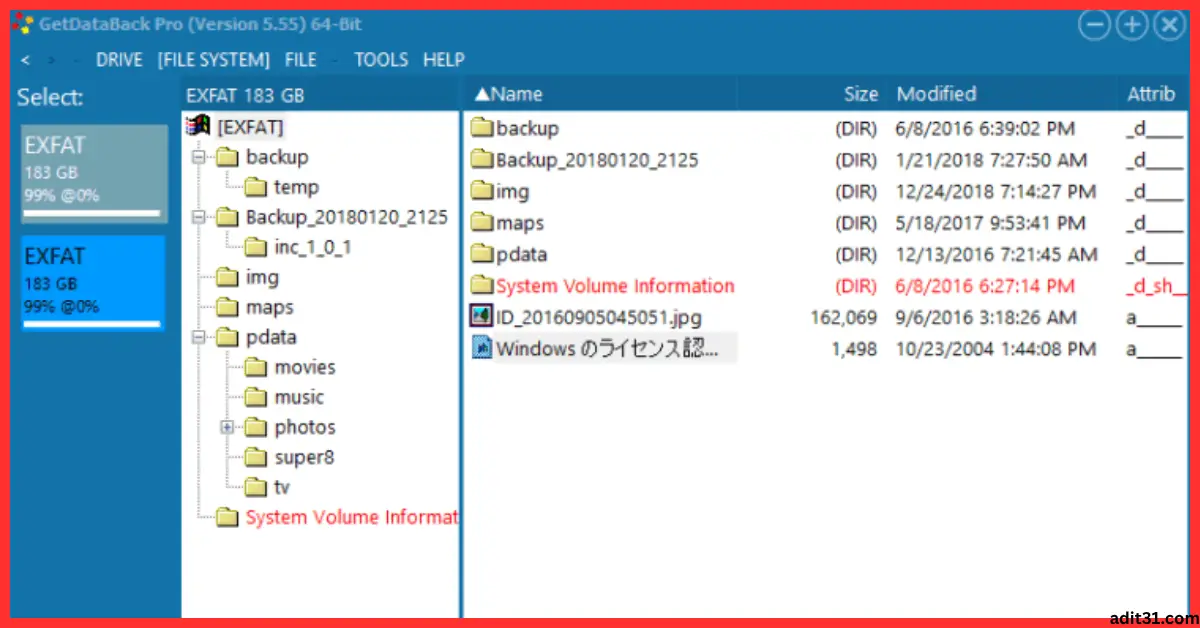This screenshot has height=628, width=1200.
Task: Click the movies folder icon
Action: 257,367
